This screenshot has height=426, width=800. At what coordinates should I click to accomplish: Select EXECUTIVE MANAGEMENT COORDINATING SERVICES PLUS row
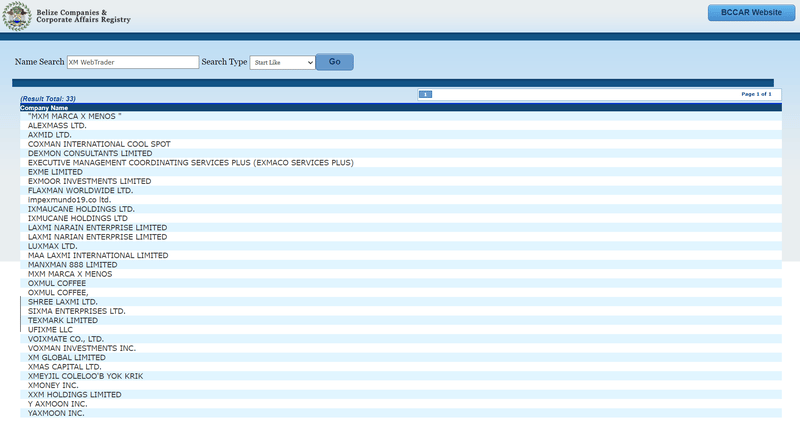tap(401, 162)
